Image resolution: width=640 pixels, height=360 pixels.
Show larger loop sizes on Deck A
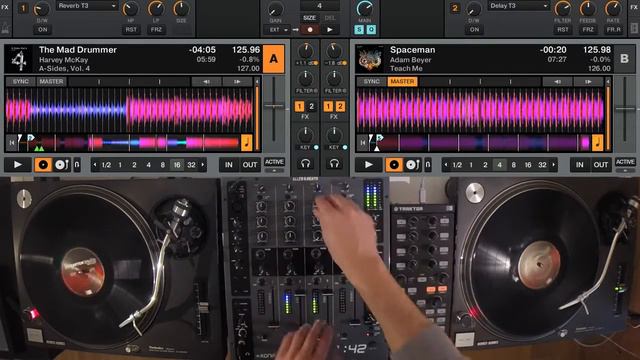[203, 165]
